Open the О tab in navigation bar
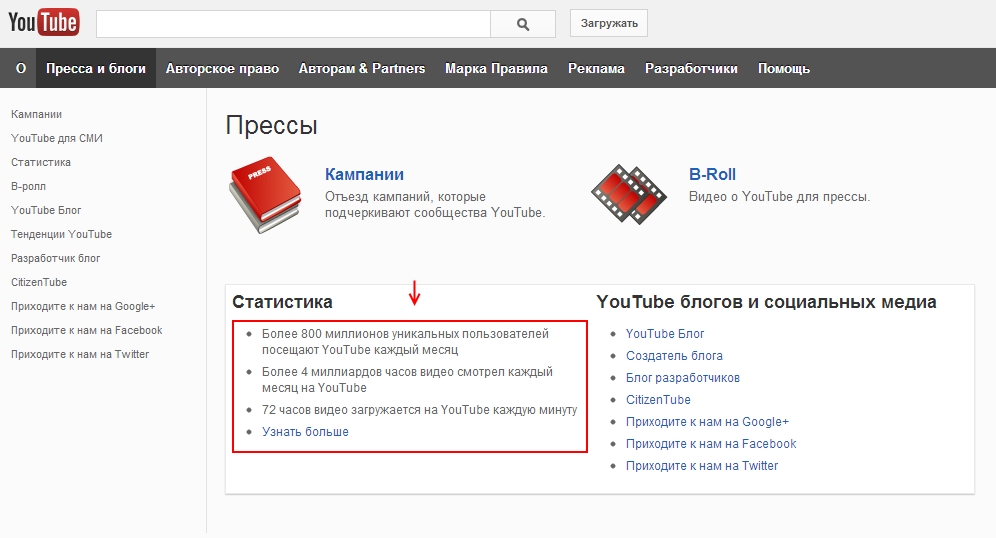The width and height of the screenshot is (996, 538). point(21,68)
